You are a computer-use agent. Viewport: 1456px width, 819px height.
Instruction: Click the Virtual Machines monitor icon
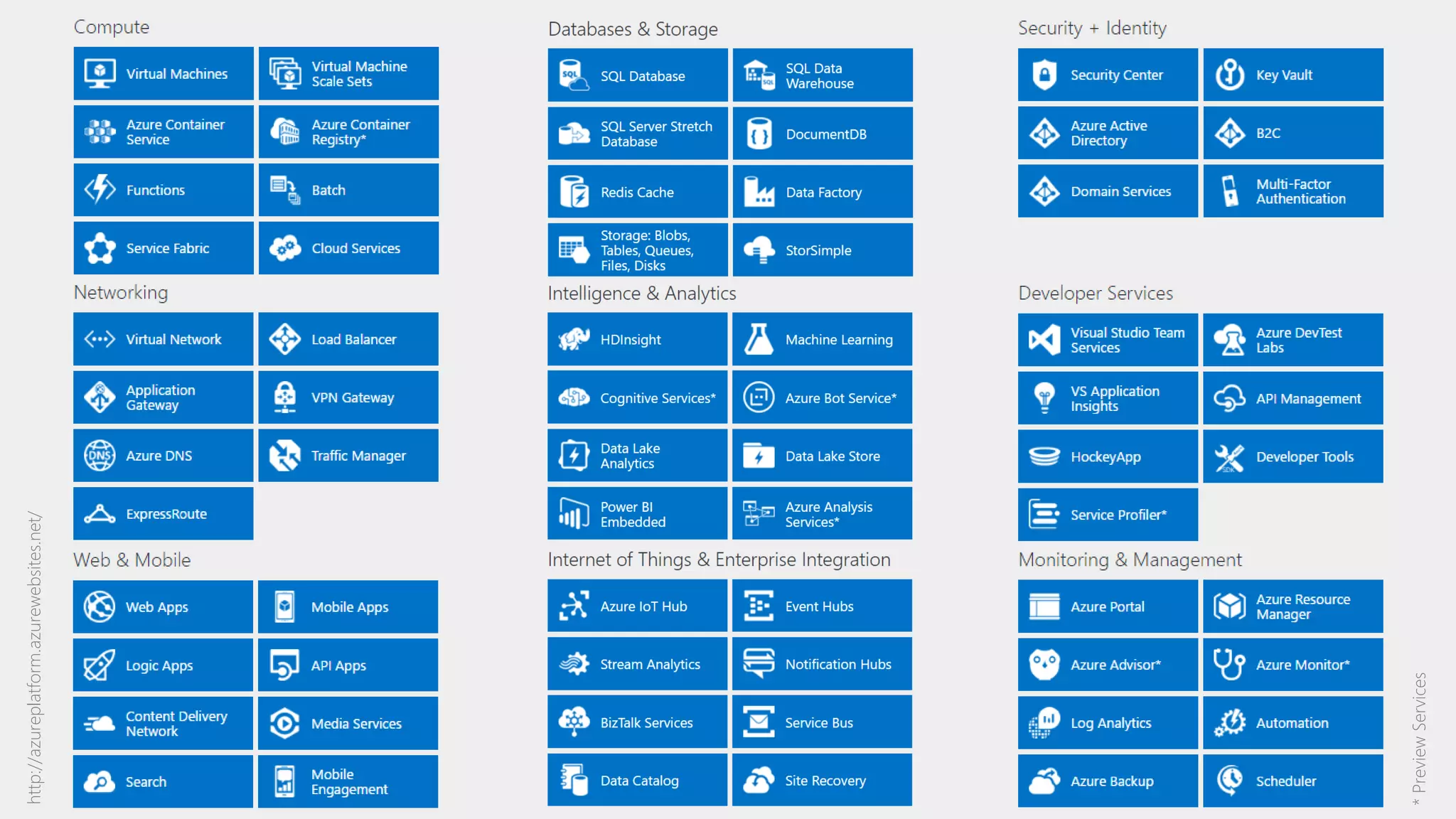(x=100, y=73)
